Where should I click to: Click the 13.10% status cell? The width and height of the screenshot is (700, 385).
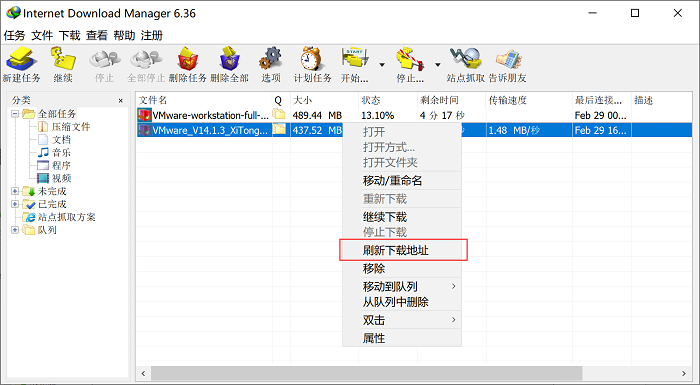[x=378, y=115]
